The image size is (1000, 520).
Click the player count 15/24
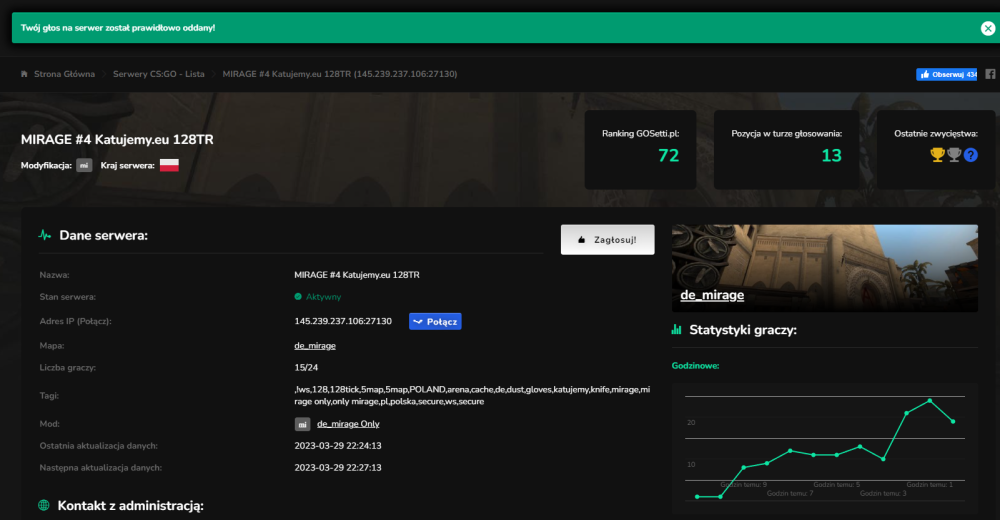[306, 368]
